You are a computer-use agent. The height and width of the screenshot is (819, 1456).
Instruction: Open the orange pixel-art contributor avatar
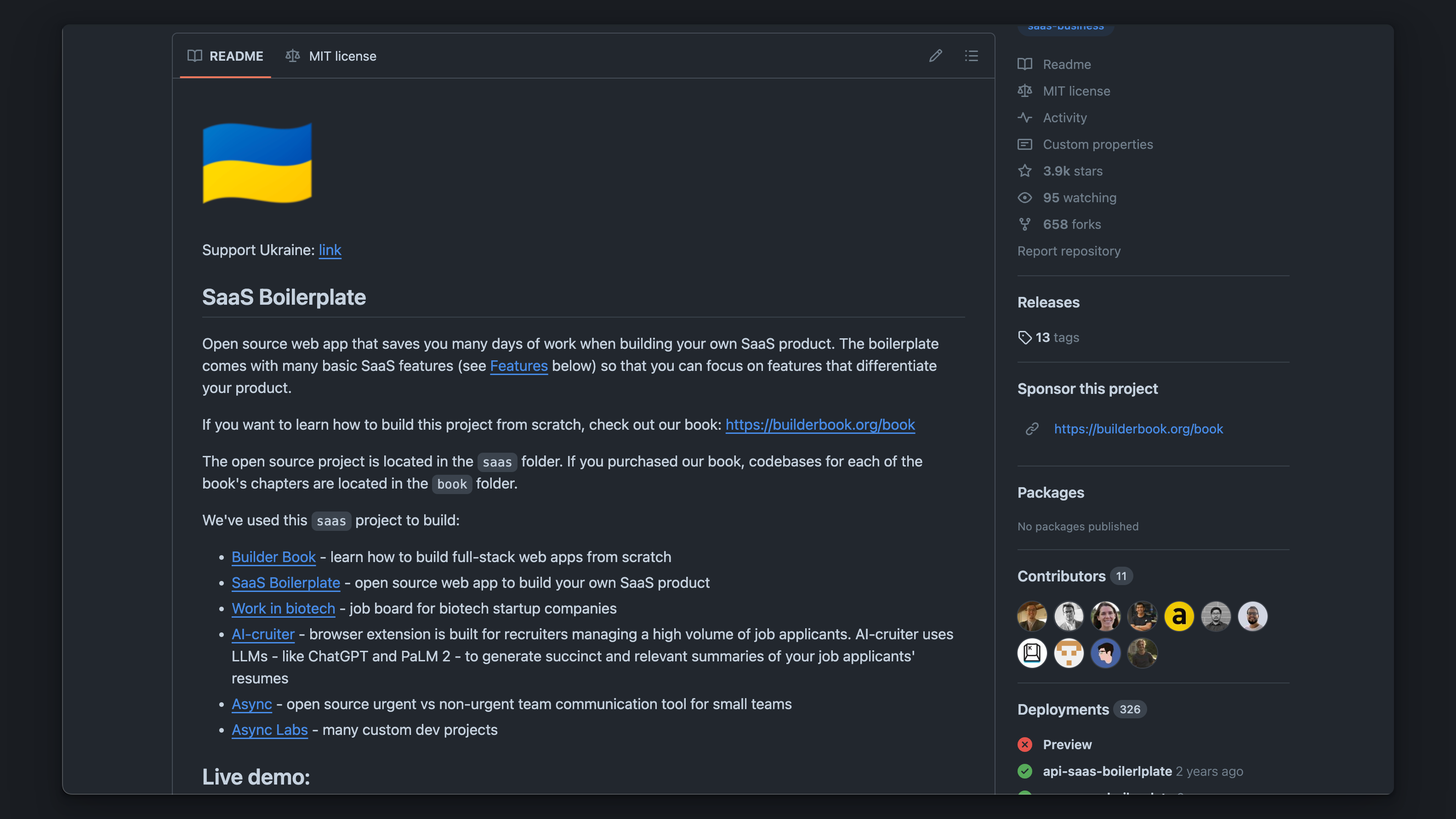(1069, 654)
